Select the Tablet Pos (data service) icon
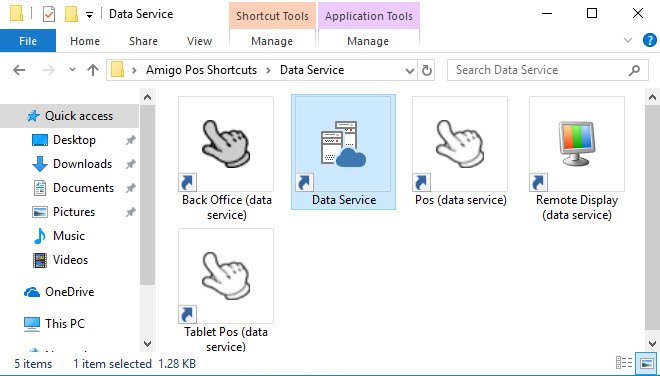 pyautogui.click(x=226, y=276)
